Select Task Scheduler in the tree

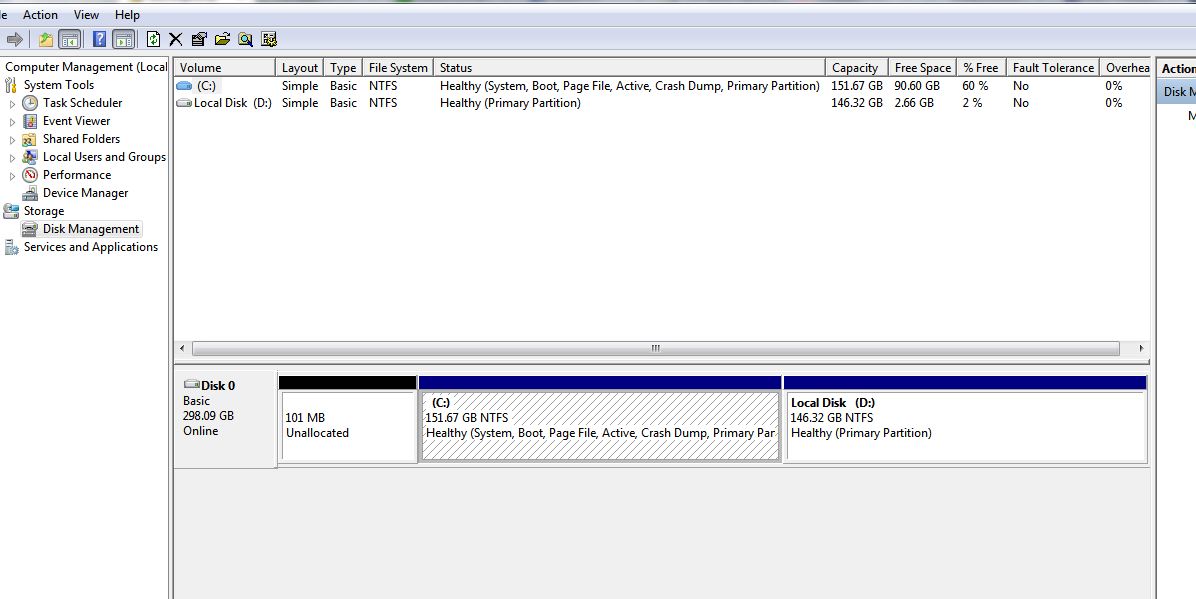click(82, 102)
